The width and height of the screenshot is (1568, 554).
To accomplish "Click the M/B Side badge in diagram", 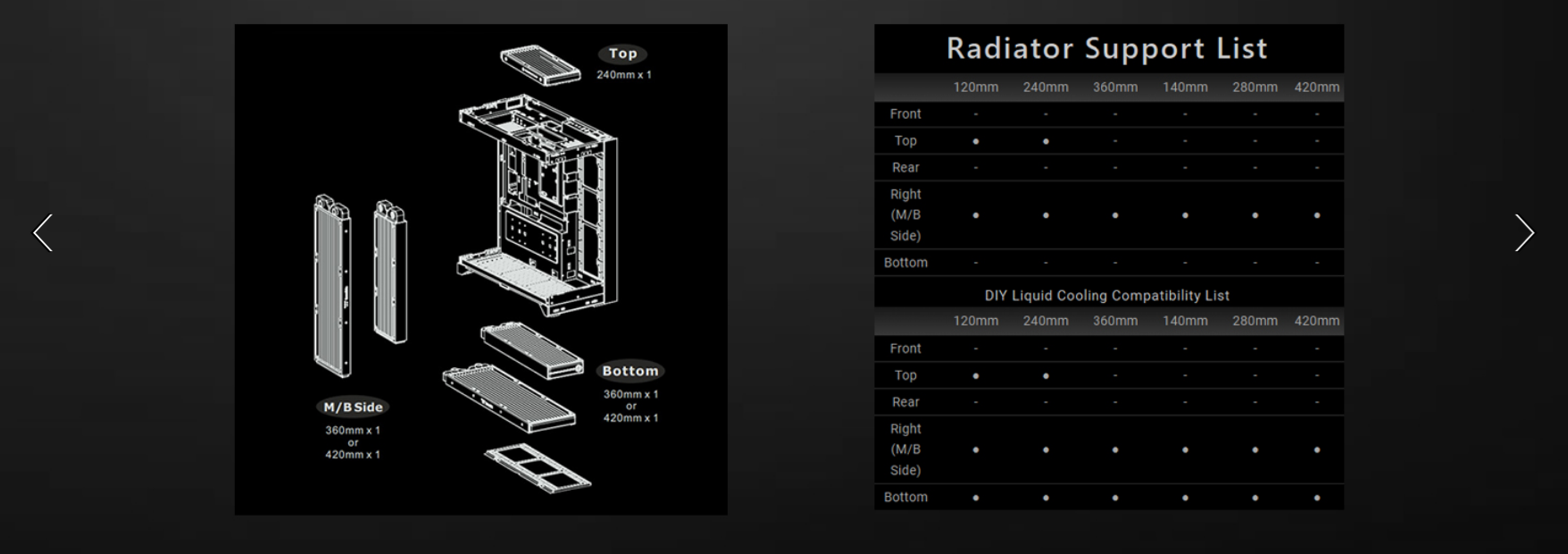I will tap(353, 407).
